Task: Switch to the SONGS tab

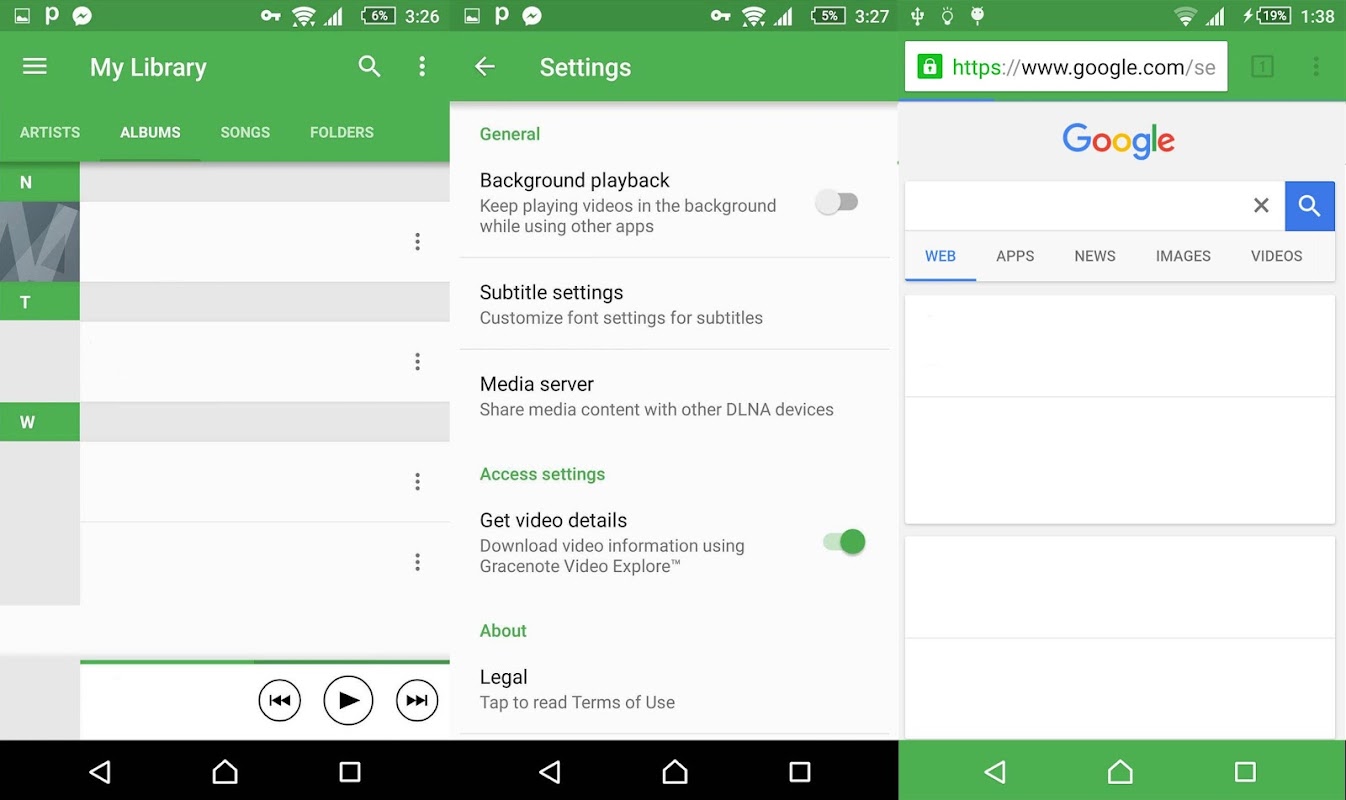Action: 245,132
